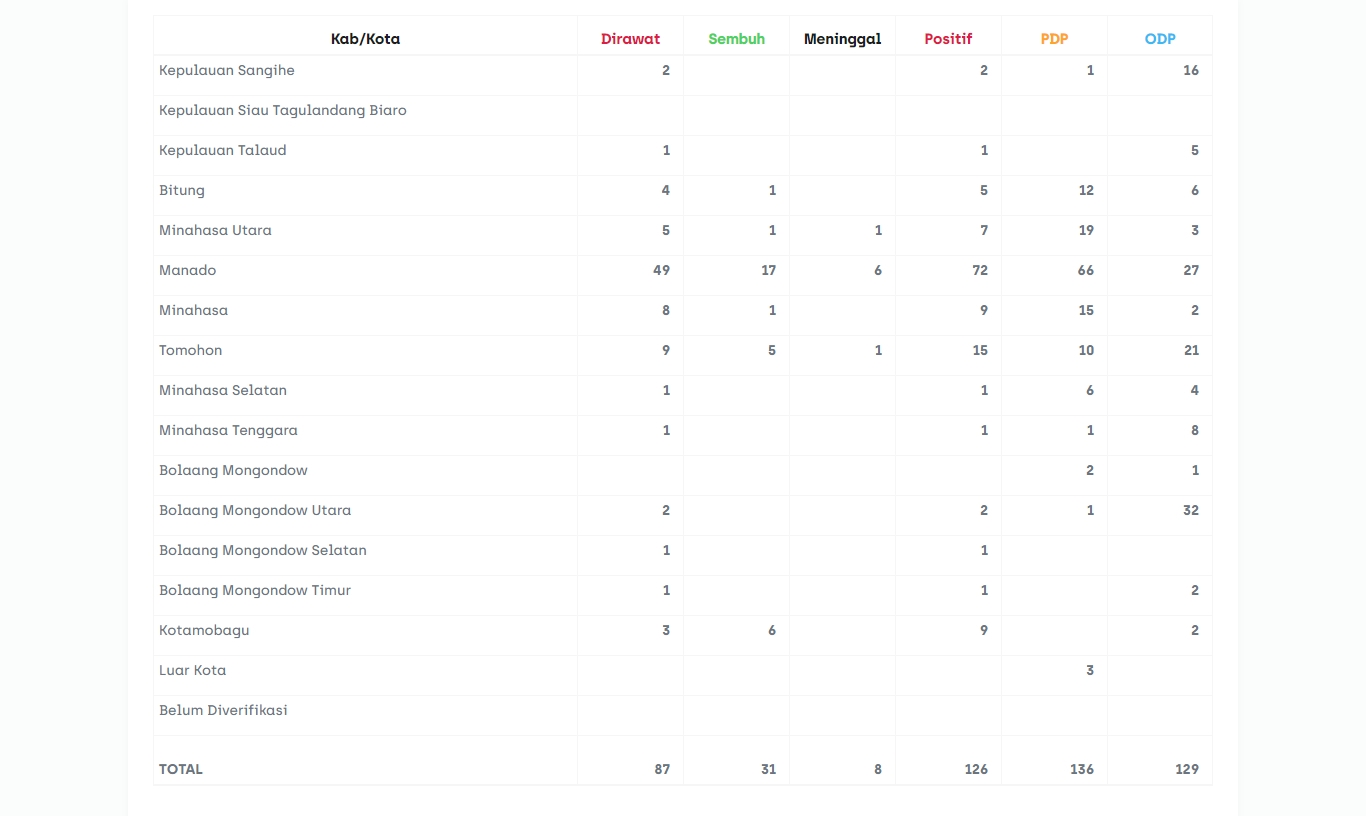Screen dimensions: 1366x816
Task: Click the Positif column header
Action: click(x=948, y=39)
